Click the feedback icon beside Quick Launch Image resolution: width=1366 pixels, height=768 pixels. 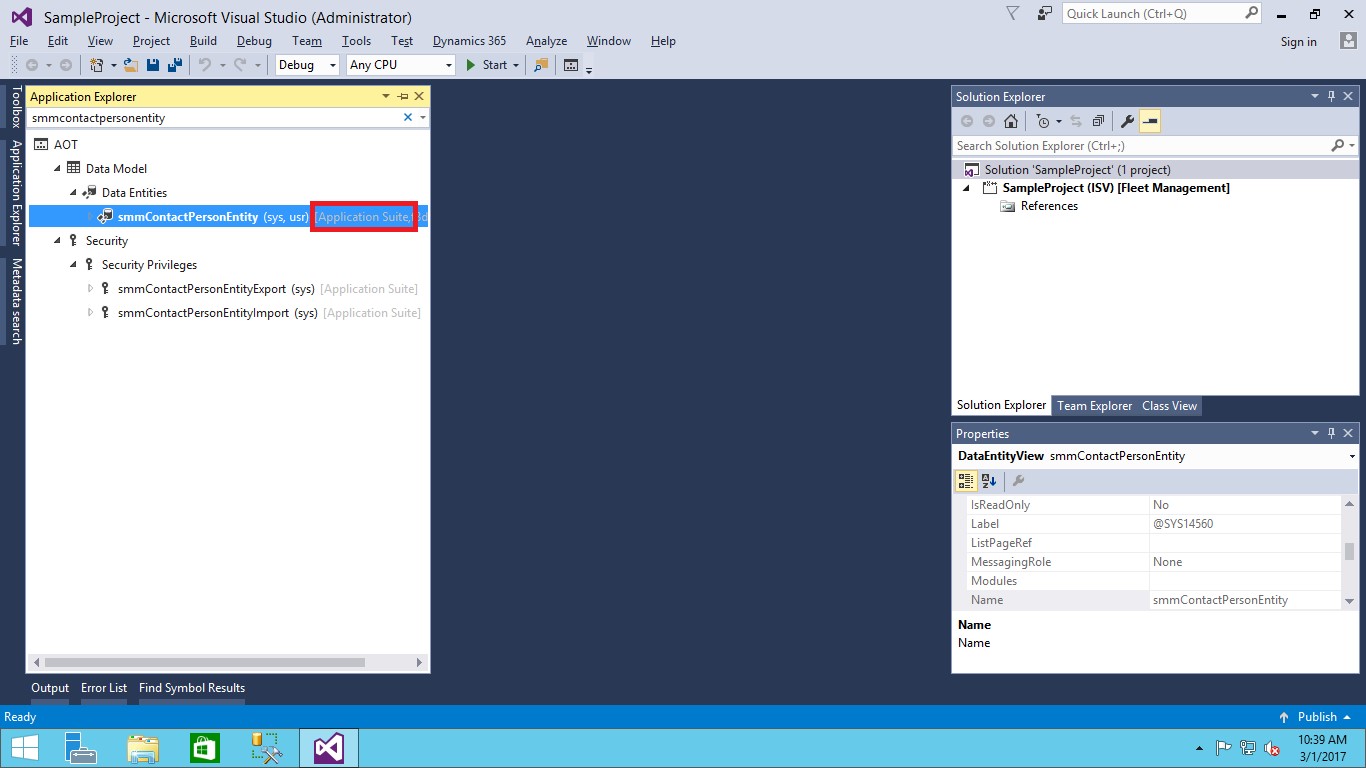[1044, 13]
